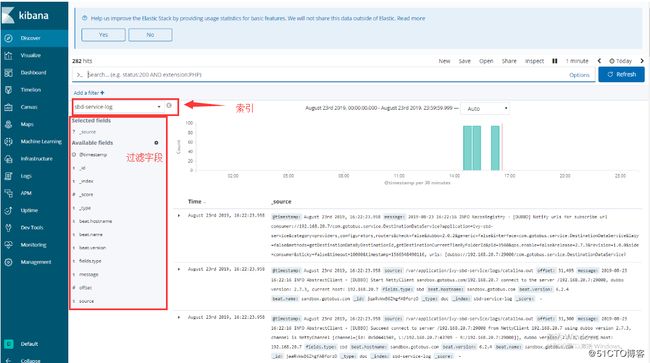Select the _source selected field
Screen dimensions: 650x363
click(x=87, y=132)
